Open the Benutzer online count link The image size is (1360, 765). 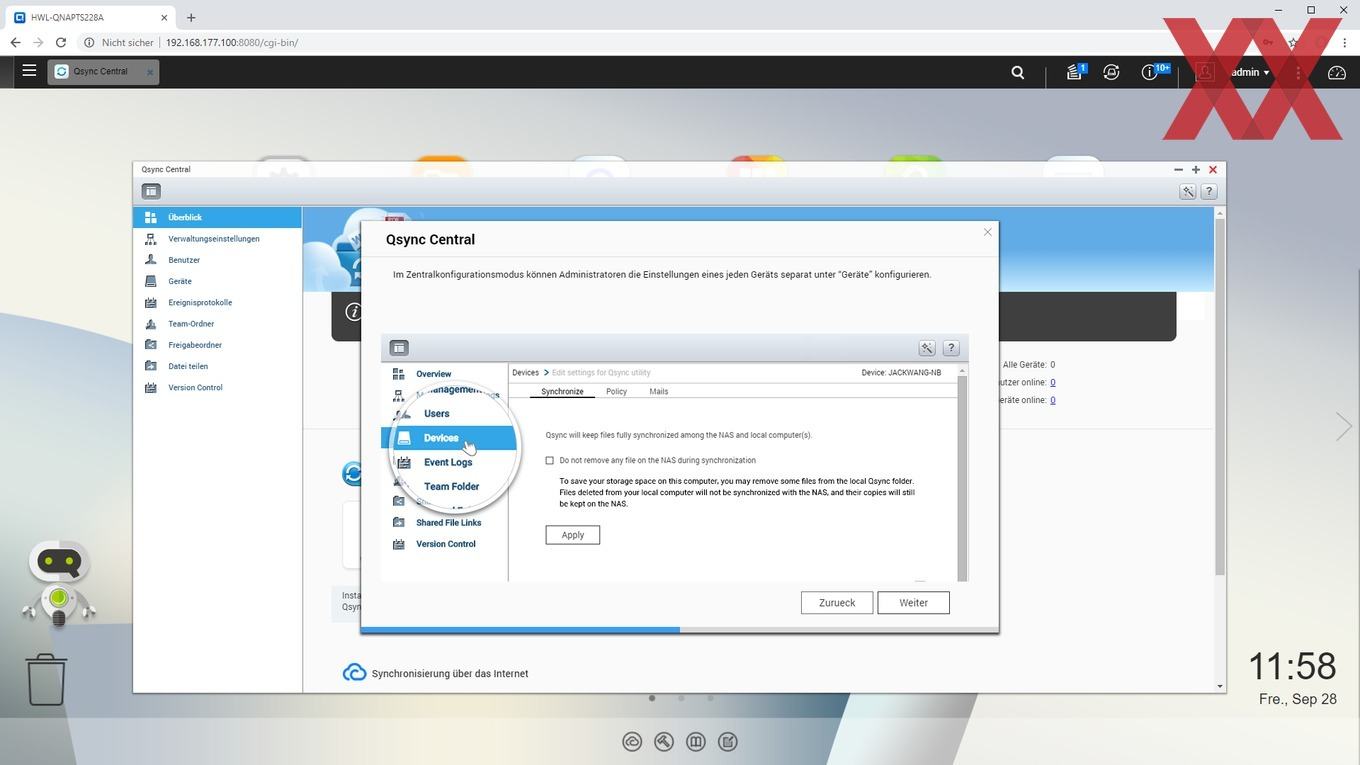1053,382
